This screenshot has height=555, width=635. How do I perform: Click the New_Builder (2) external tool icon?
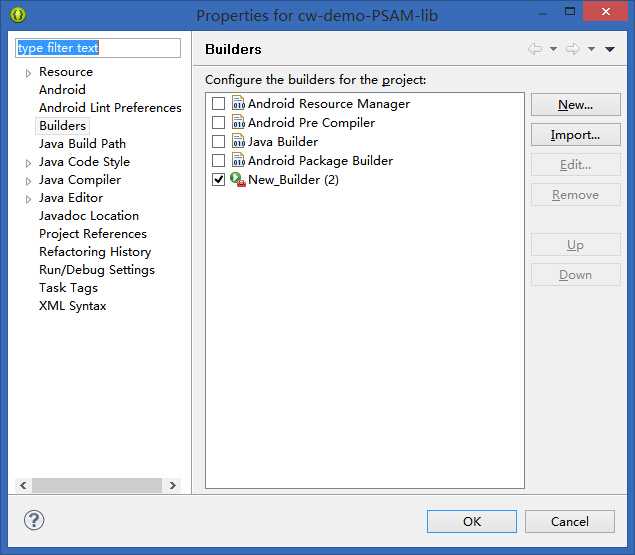pos(238,179)
